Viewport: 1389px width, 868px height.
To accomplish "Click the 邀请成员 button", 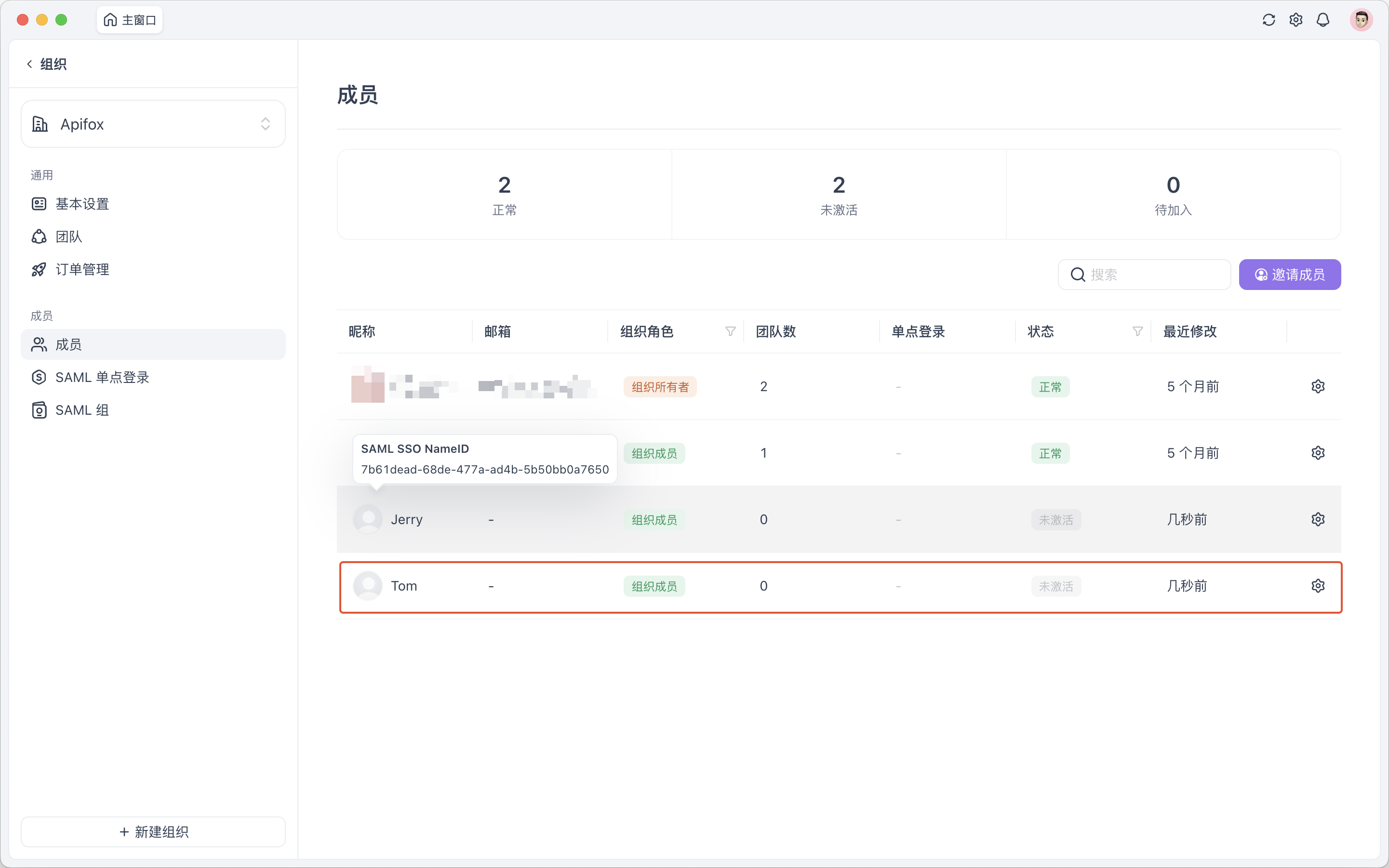I will (x=1290, y=275).
